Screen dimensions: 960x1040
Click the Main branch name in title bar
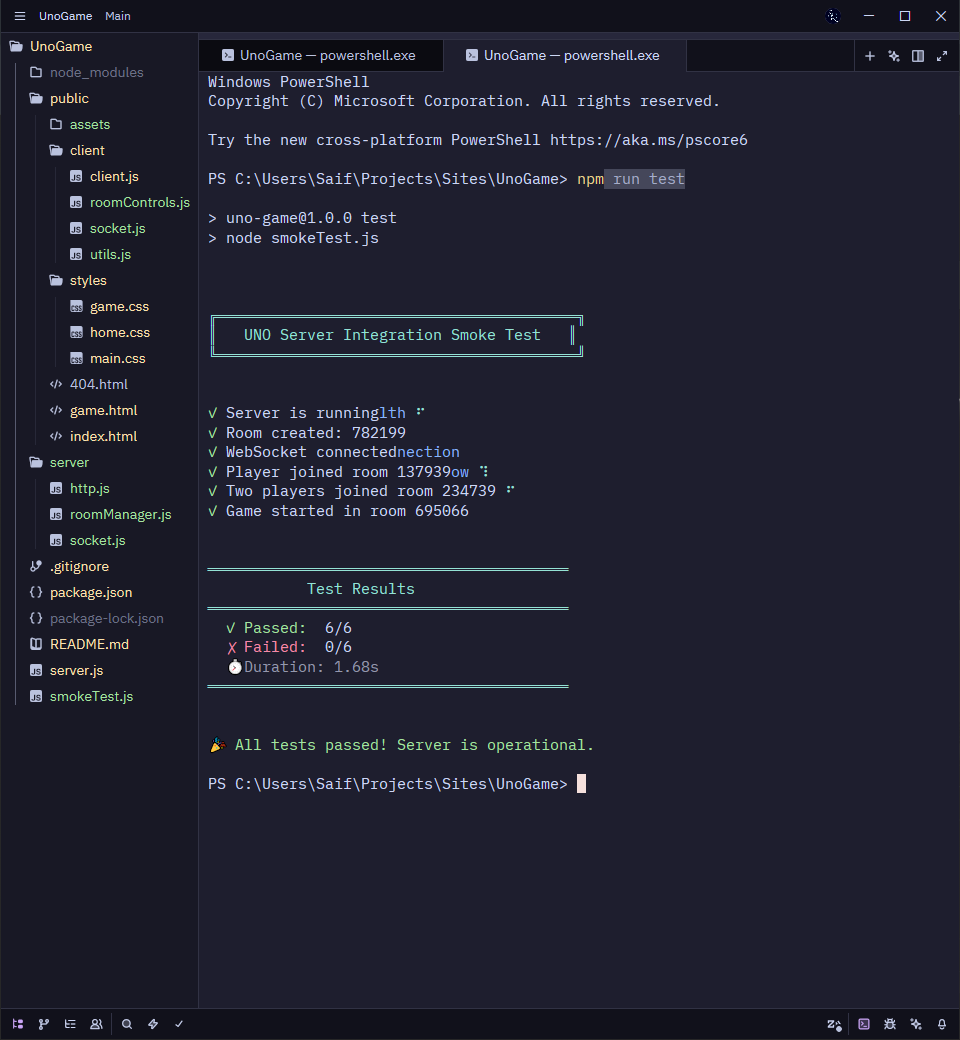[118, 16]
